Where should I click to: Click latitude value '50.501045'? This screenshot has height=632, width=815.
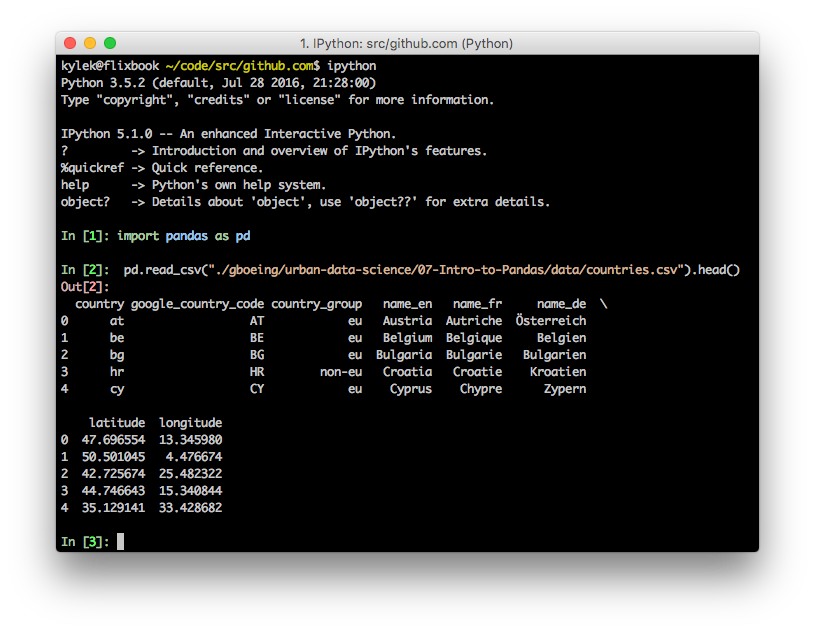113,457
